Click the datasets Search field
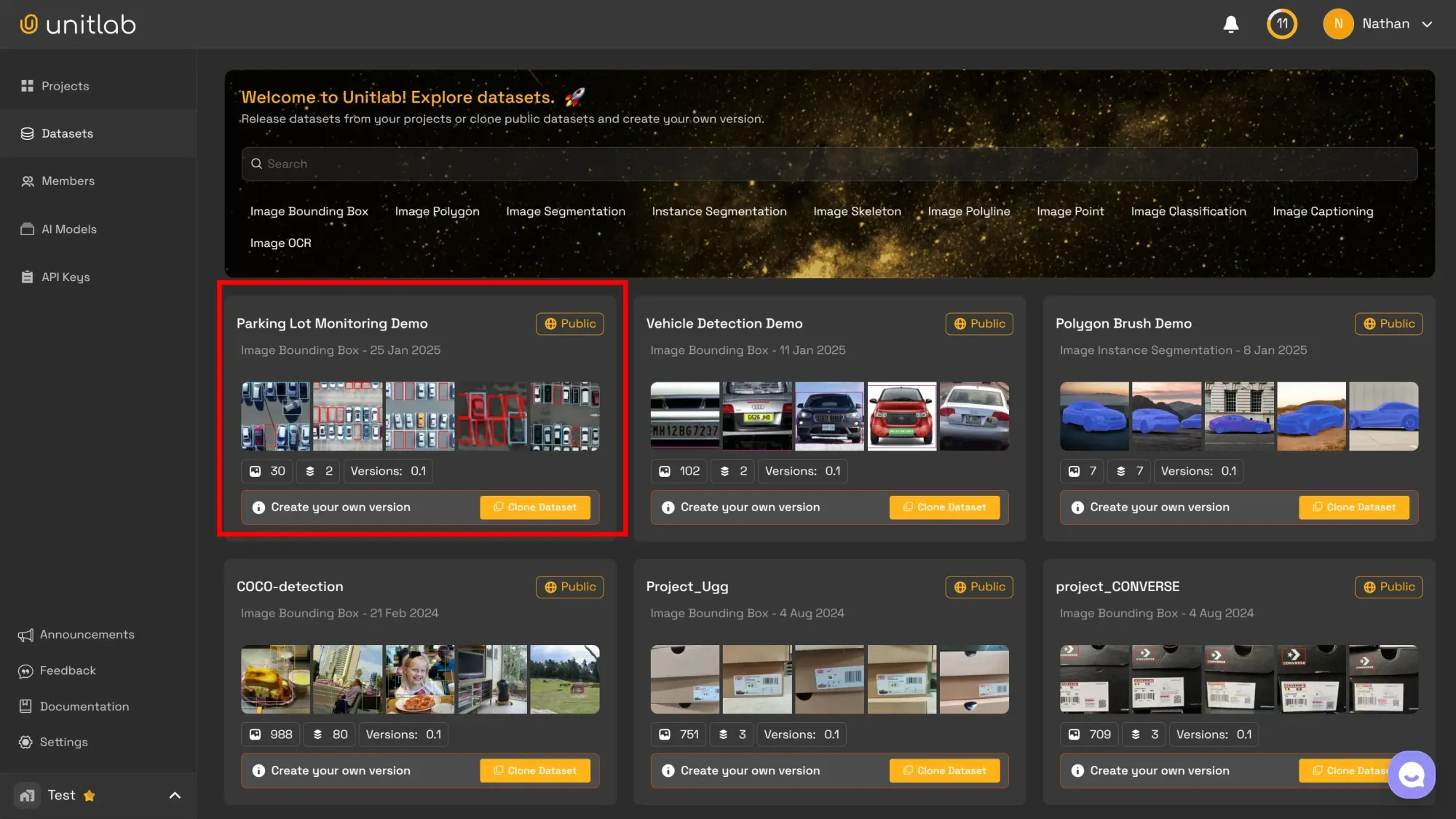The width and height of the screenshot is (1456, 819). [829, 164]
